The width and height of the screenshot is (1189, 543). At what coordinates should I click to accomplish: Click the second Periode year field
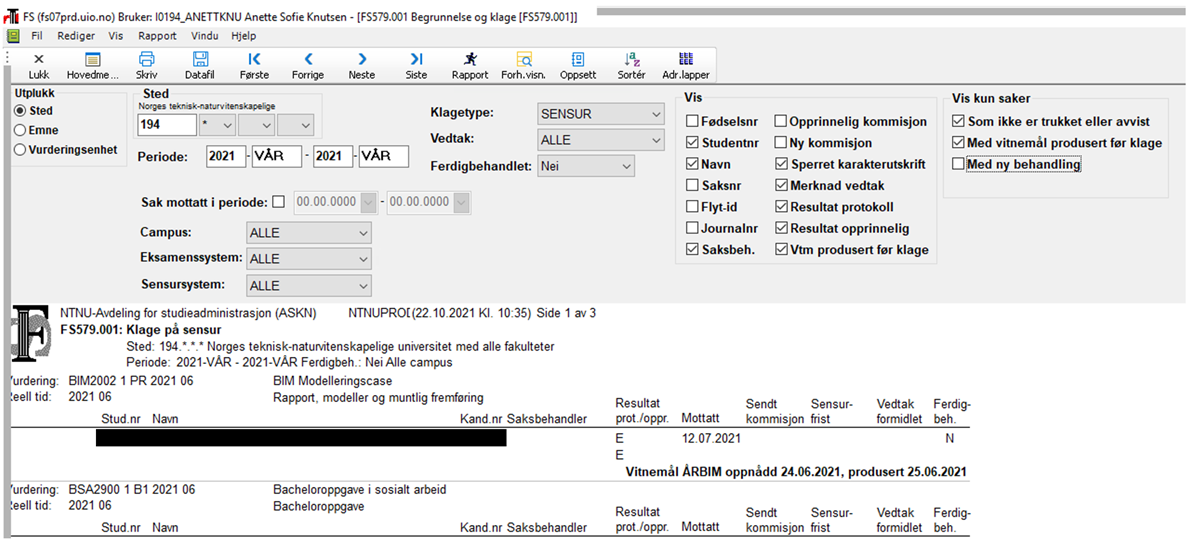pos(334,156)
